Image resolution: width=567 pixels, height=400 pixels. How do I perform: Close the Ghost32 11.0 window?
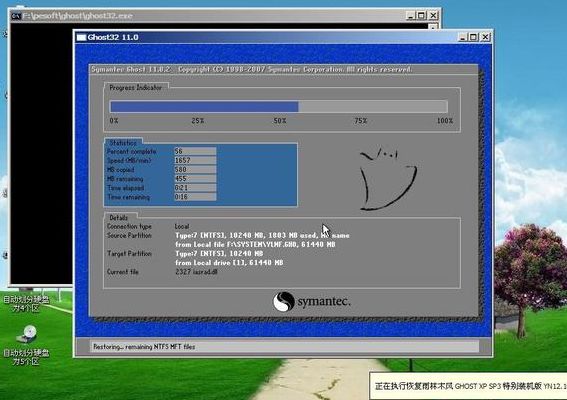click(485, 37)
